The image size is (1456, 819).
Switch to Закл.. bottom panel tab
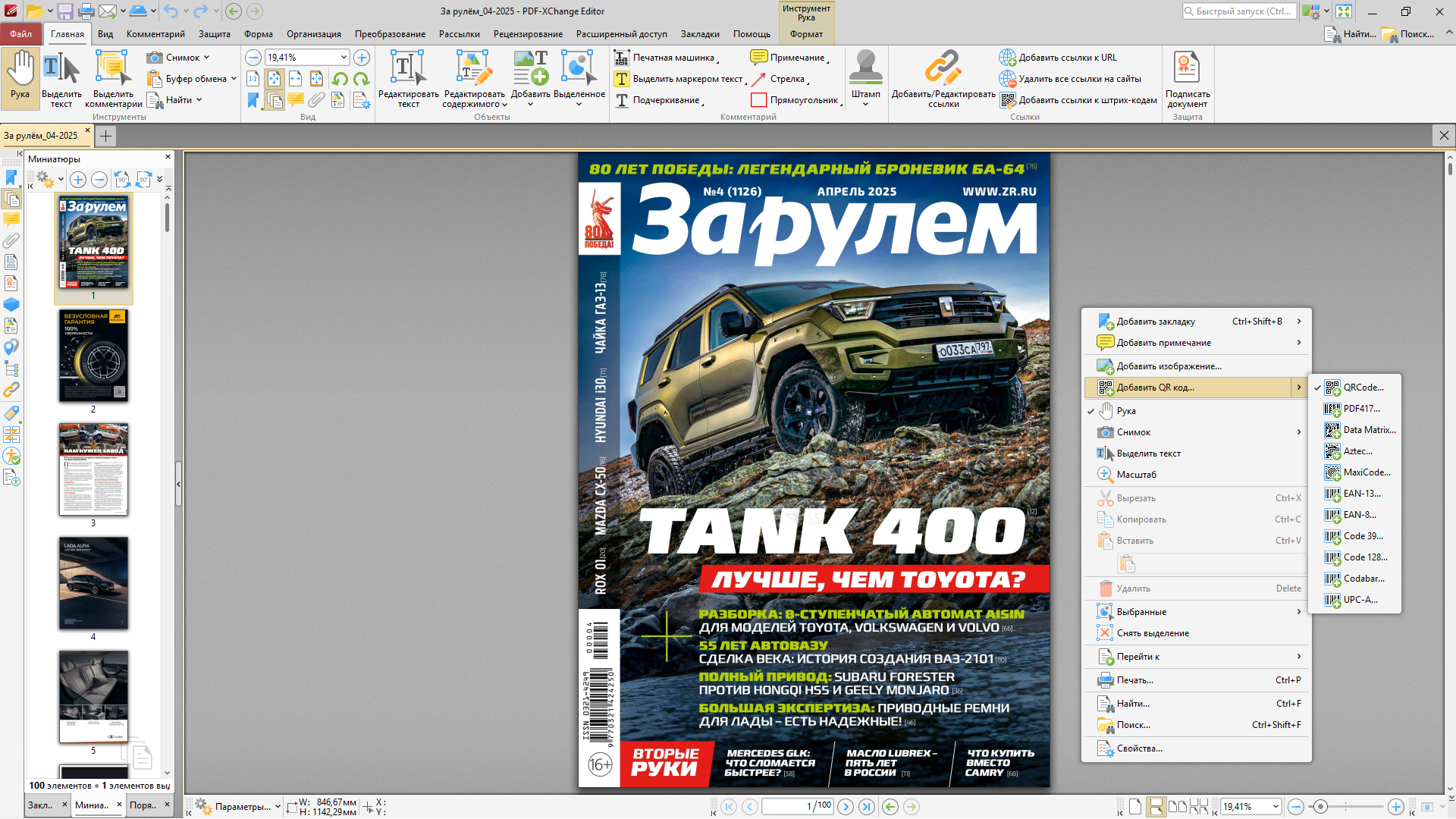(40, 805)
